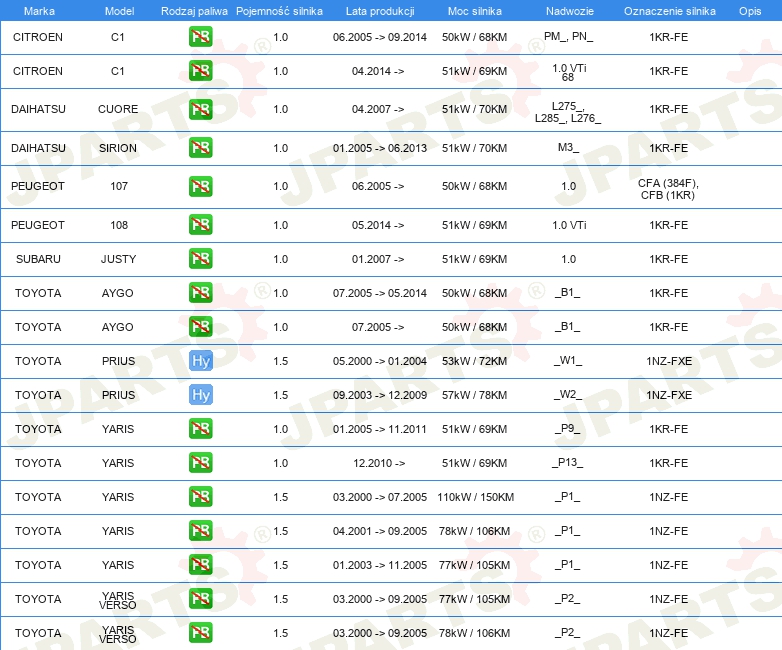Image resolution: width=782 pixels, height=650 pixels.
Task: Click the _W2_ body cell
Action: point(568,395)
